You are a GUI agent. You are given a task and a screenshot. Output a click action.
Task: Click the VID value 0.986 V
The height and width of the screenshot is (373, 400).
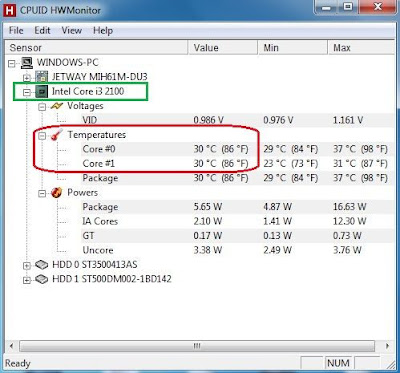pyautogui.click(x=209, y=120)
